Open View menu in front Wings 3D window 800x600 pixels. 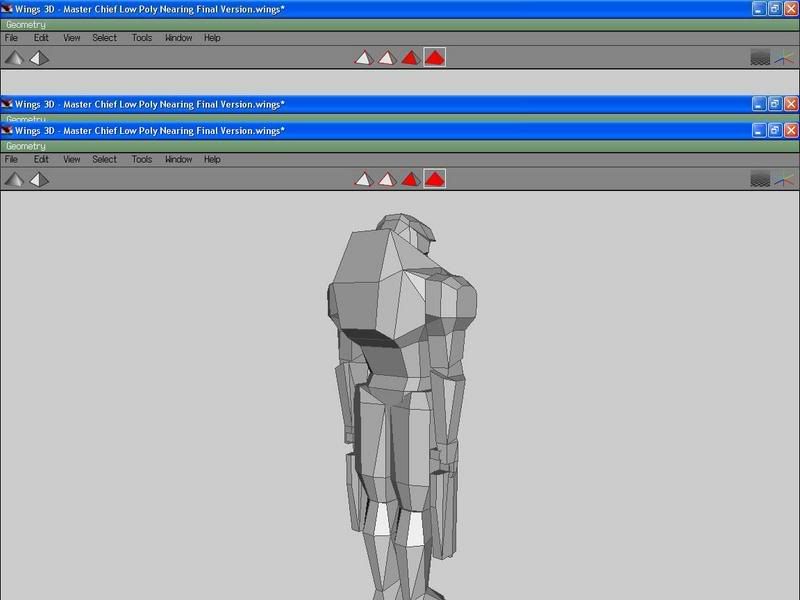(x=71, y=159)
